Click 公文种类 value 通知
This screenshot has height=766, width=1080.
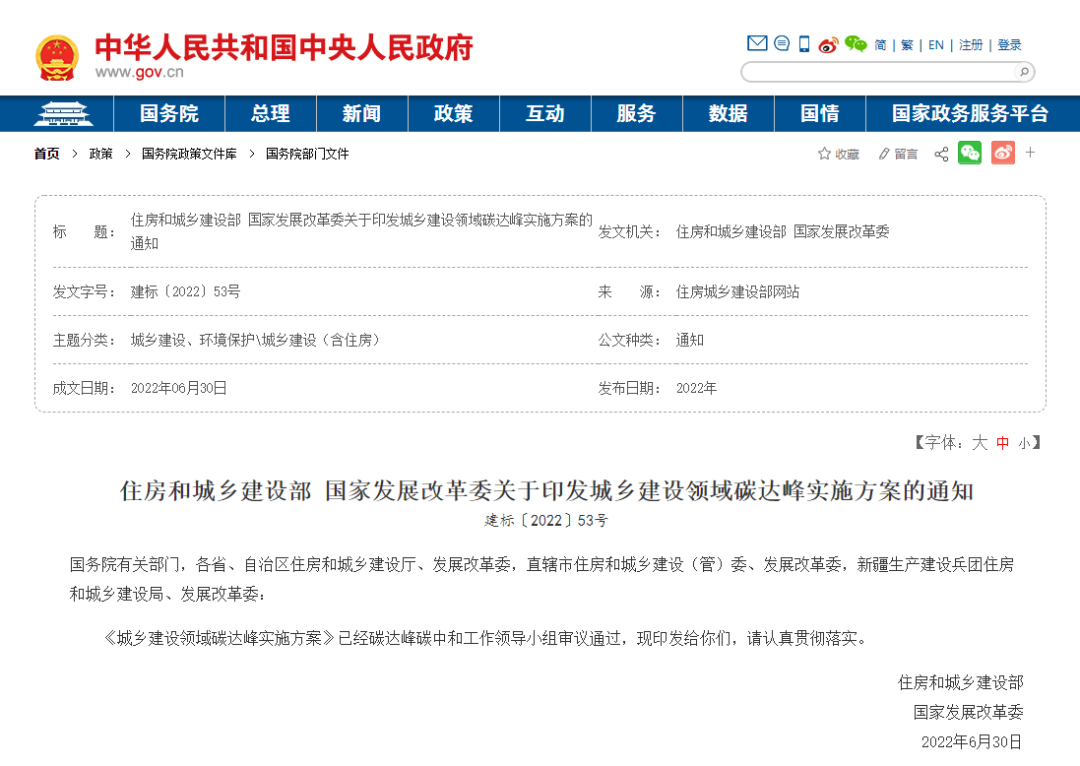click(x=689, y=340)
